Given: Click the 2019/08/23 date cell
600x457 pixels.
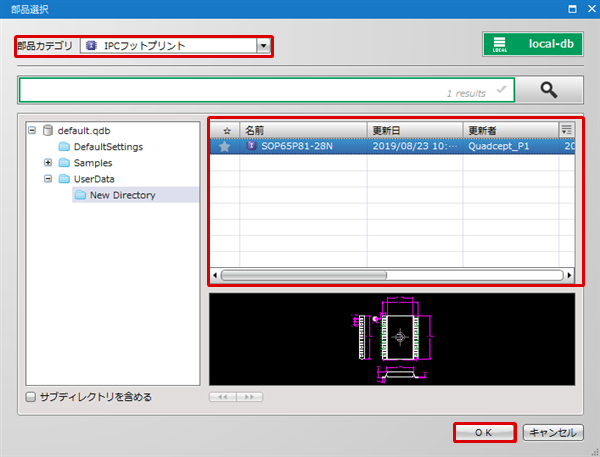Looking at the screenshot, I should (x=415, y=146).
